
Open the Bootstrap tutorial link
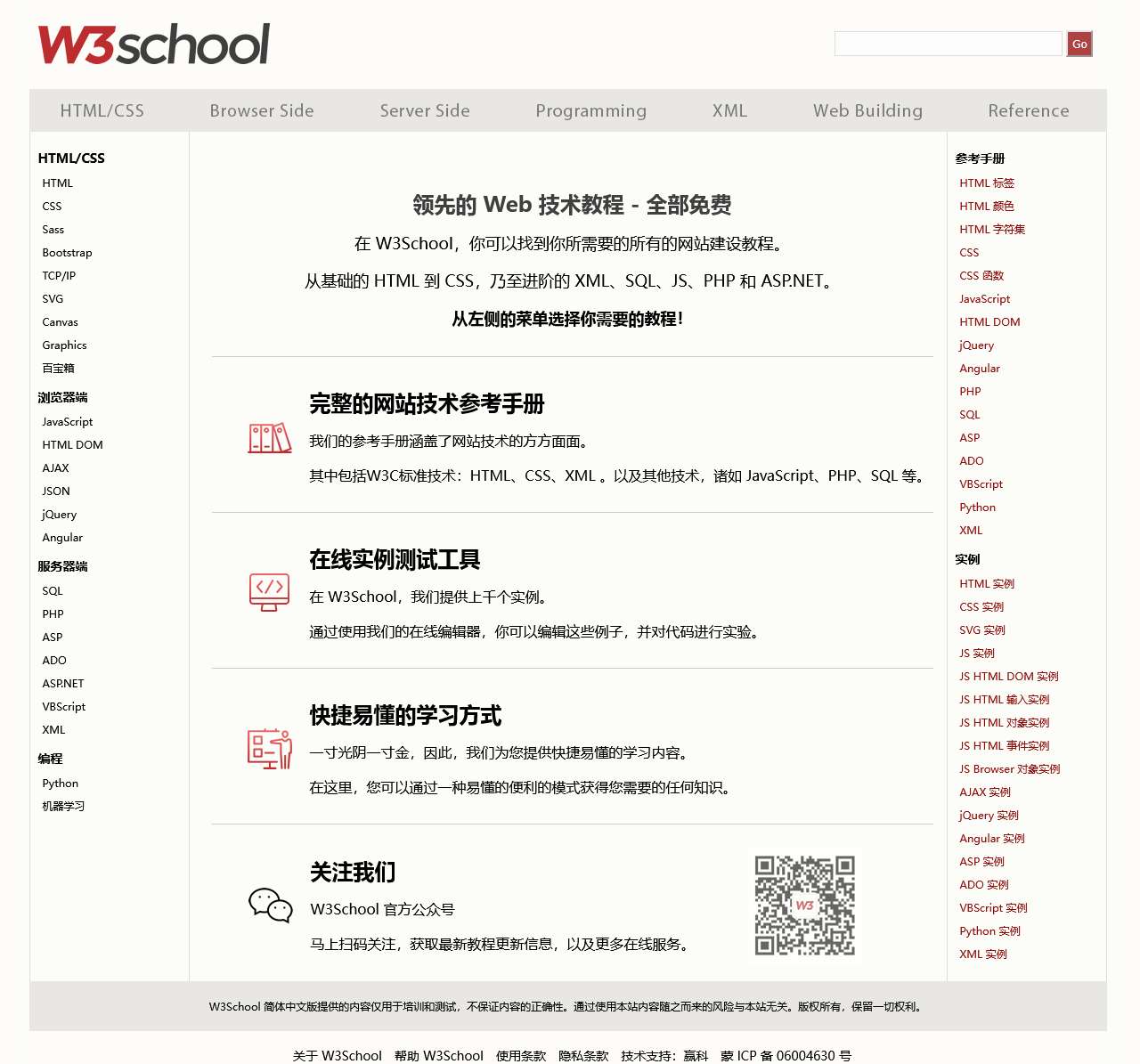tap(66, 252)
